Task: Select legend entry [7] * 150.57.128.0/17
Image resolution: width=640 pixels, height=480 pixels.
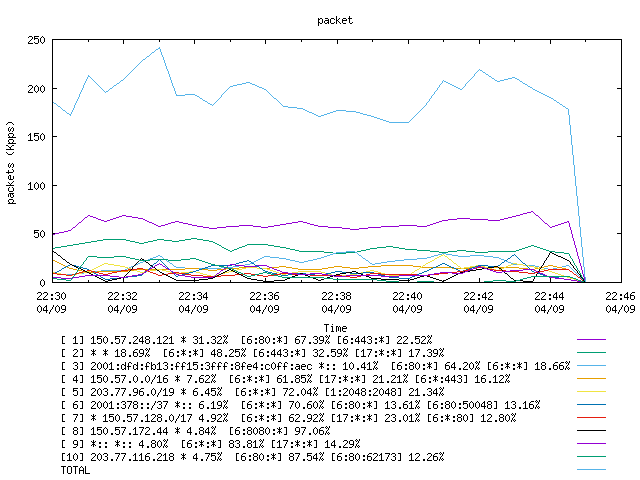Action: [288, 418]
